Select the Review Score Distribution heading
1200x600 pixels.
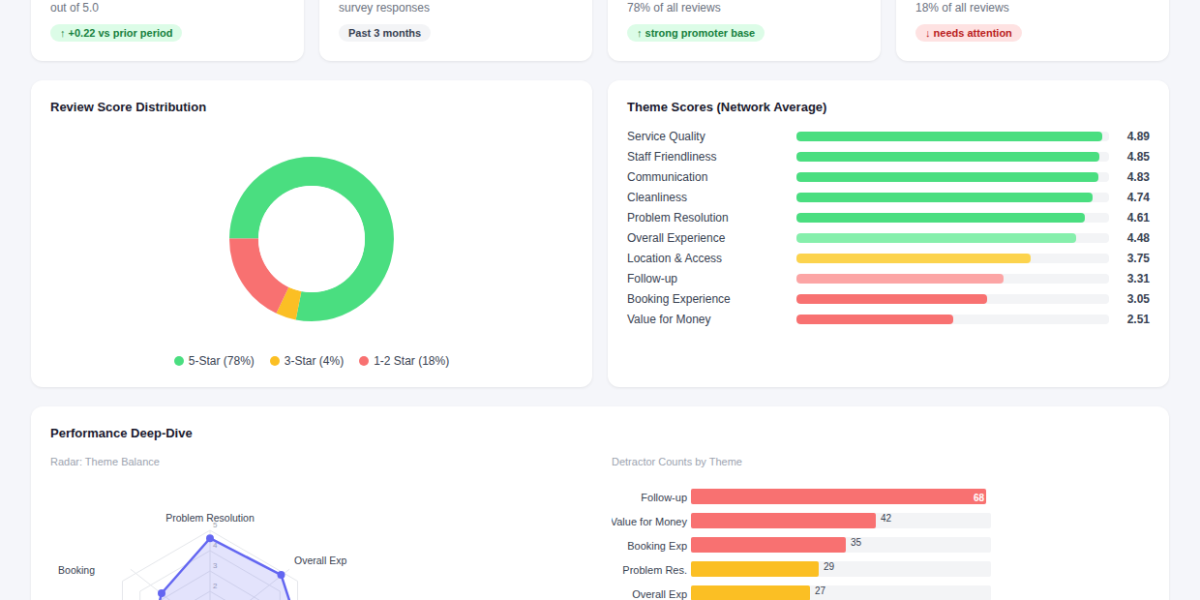tap(128, 107)
